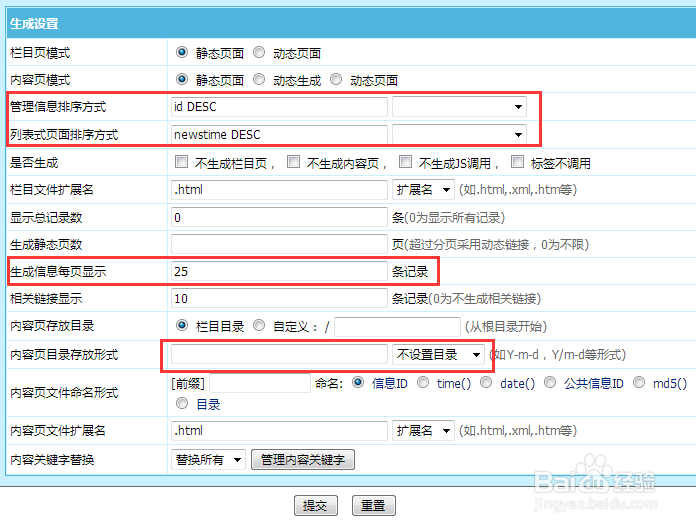This screenshot has height=528, width=696.
Task: Focus 生成静态页数 empty field
Action: coord(279,244)
